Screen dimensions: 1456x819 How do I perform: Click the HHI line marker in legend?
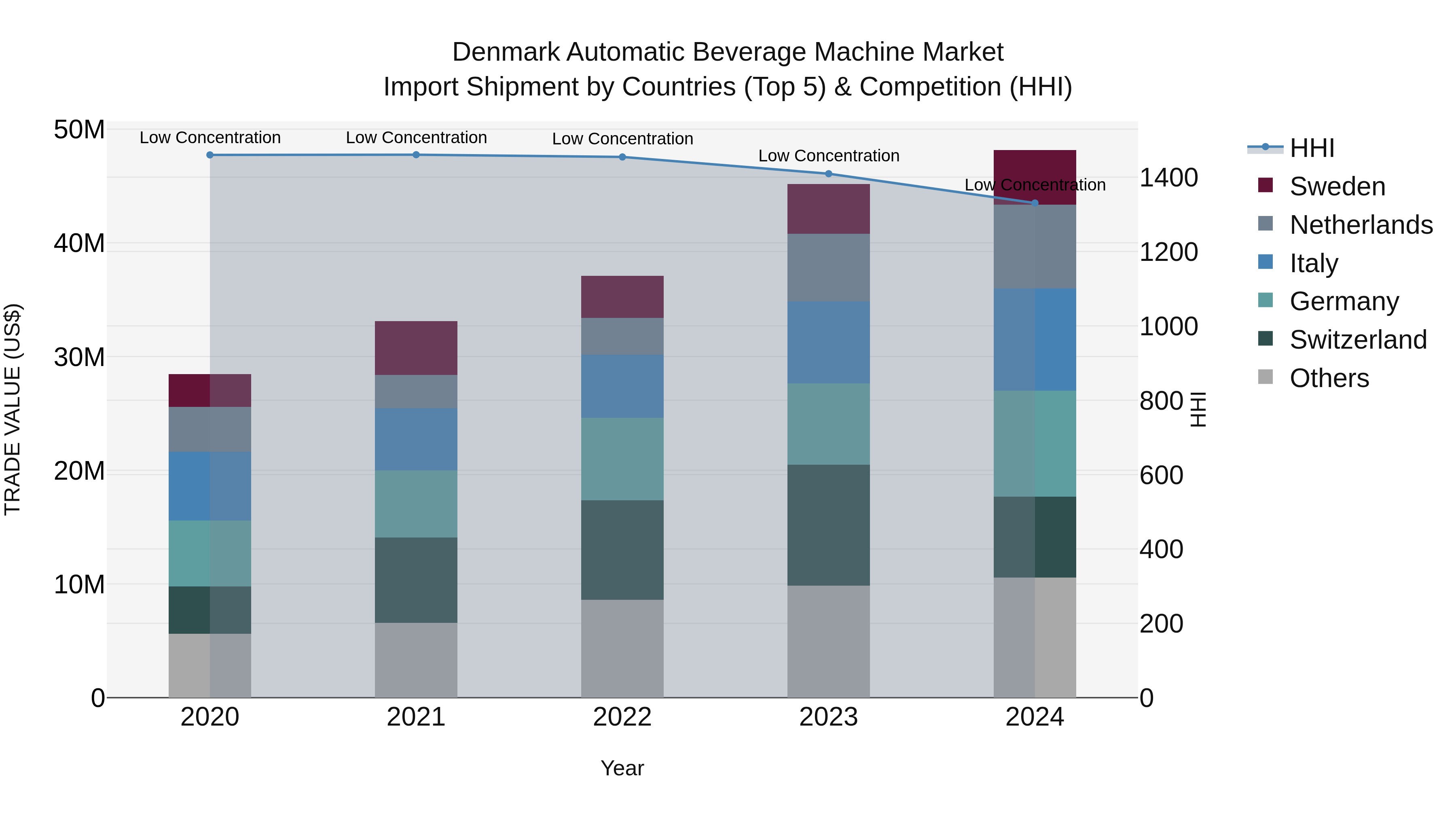click(x=1266, y=148)
